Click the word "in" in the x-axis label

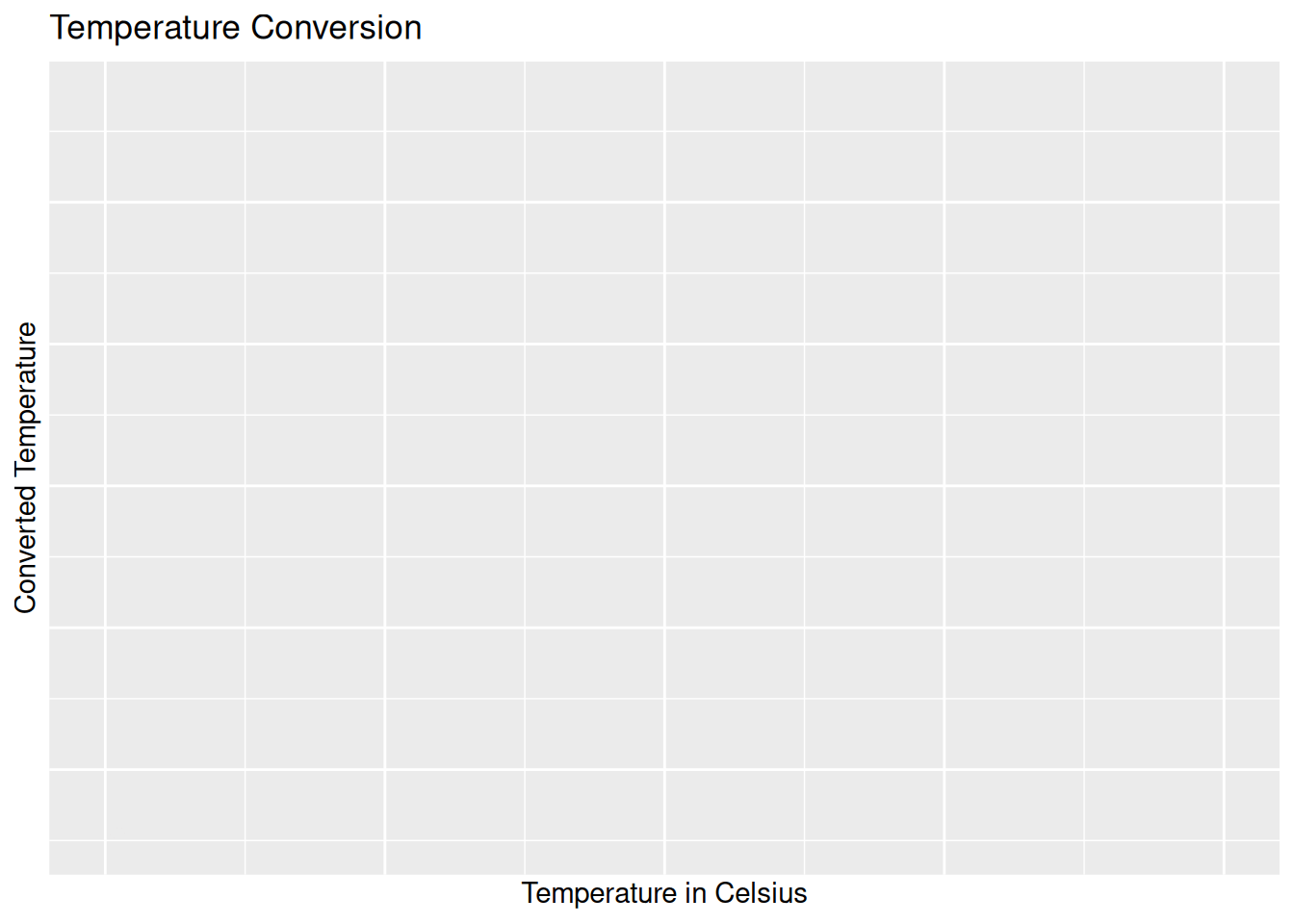tap(696, 893)
